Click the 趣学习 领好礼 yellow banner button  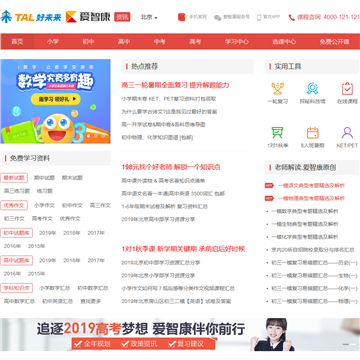56,99
